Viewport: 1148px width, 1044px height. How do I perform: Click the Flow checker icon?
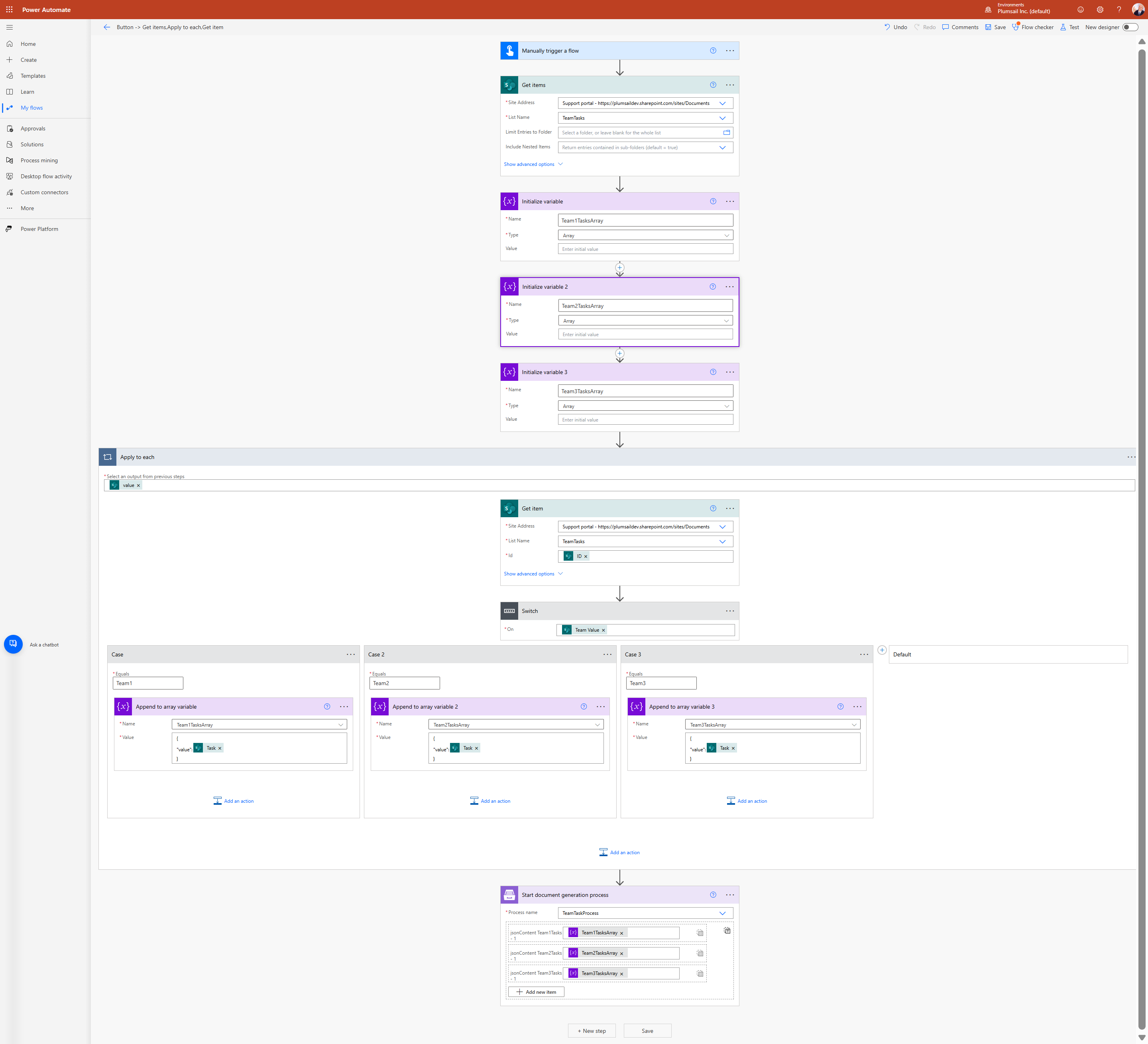point(1015,27)
